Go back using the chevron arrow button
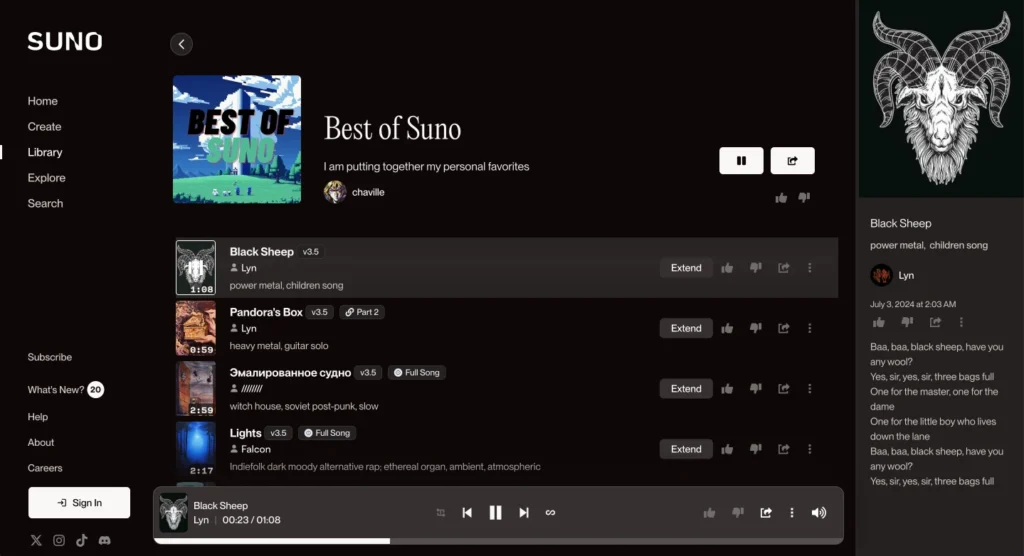Screen dimensions: 1024x556 [x=182, y=44]
